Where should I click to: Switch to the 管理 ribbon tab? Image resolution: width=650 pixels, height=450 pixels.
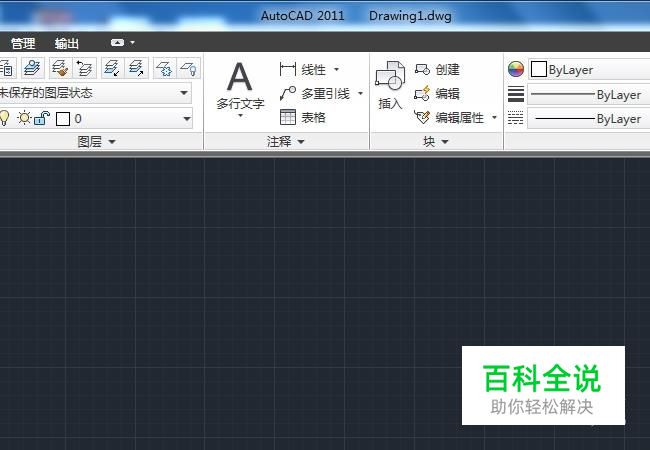pyautogui.click(x=23, y=43)
